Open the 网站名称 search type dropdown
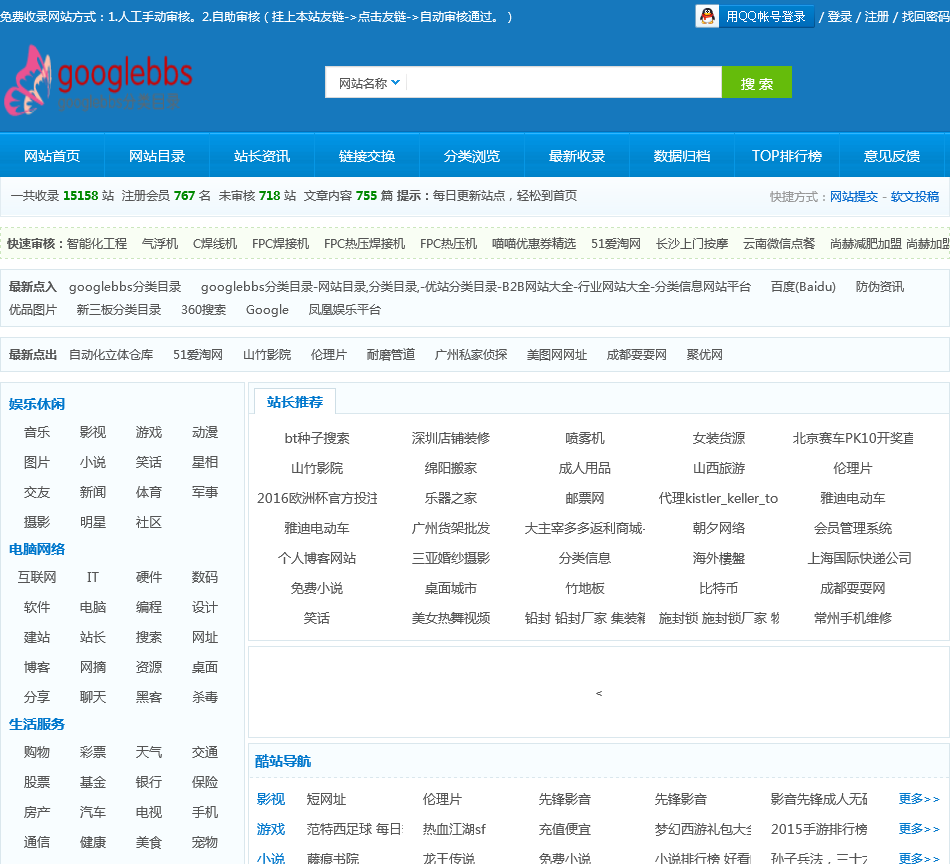Image resolution: width=950 pixels, height=864 pixels. point(368,83)
